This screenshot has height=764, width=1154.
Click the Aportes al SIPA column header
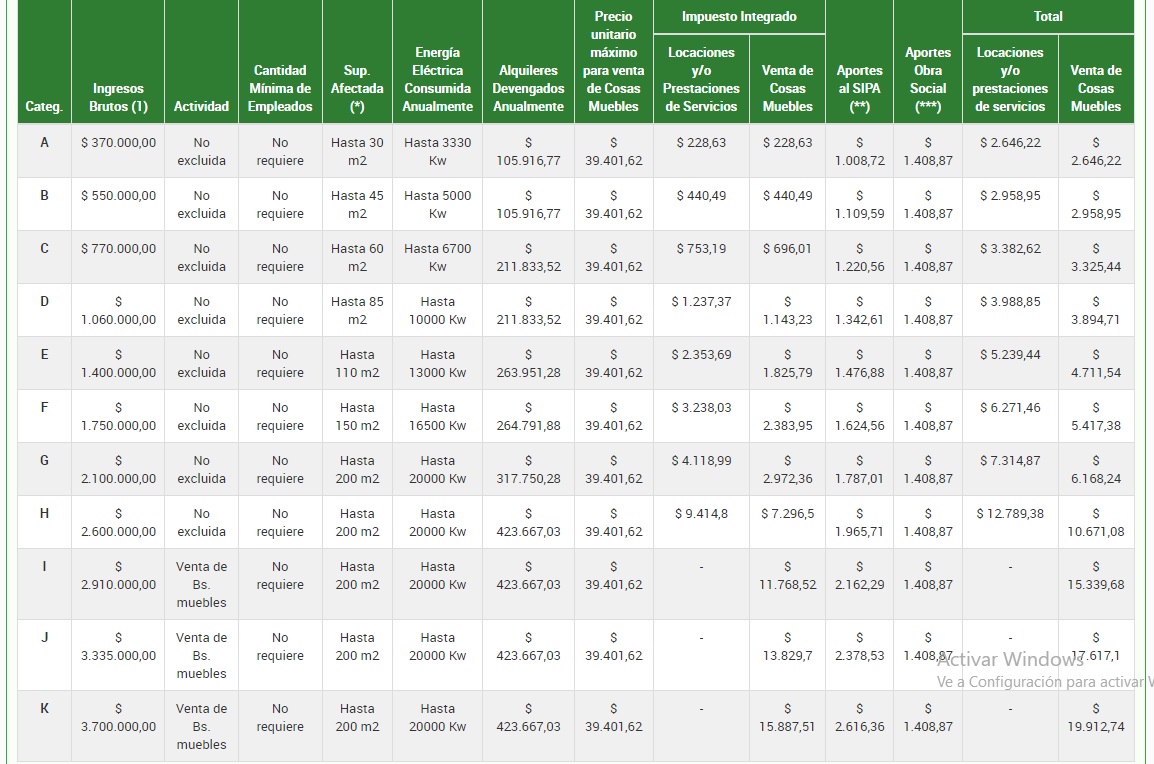[859, 88]
